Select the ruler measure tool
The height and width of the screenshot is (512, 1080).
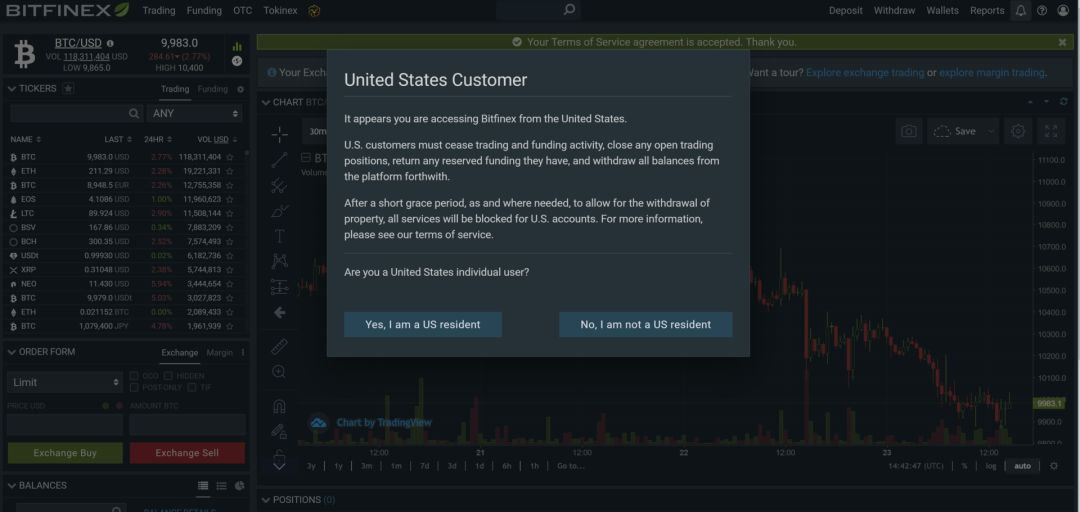click(x=279, y=346)
